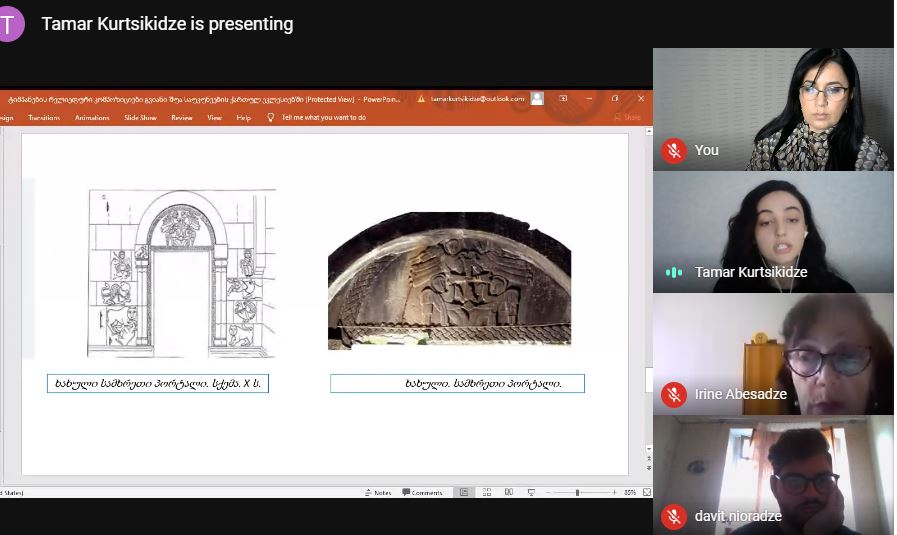Switch to Normal view icon
Image resolution: width=897 pixels, height=535 pixels.
[x=464, y=492]
